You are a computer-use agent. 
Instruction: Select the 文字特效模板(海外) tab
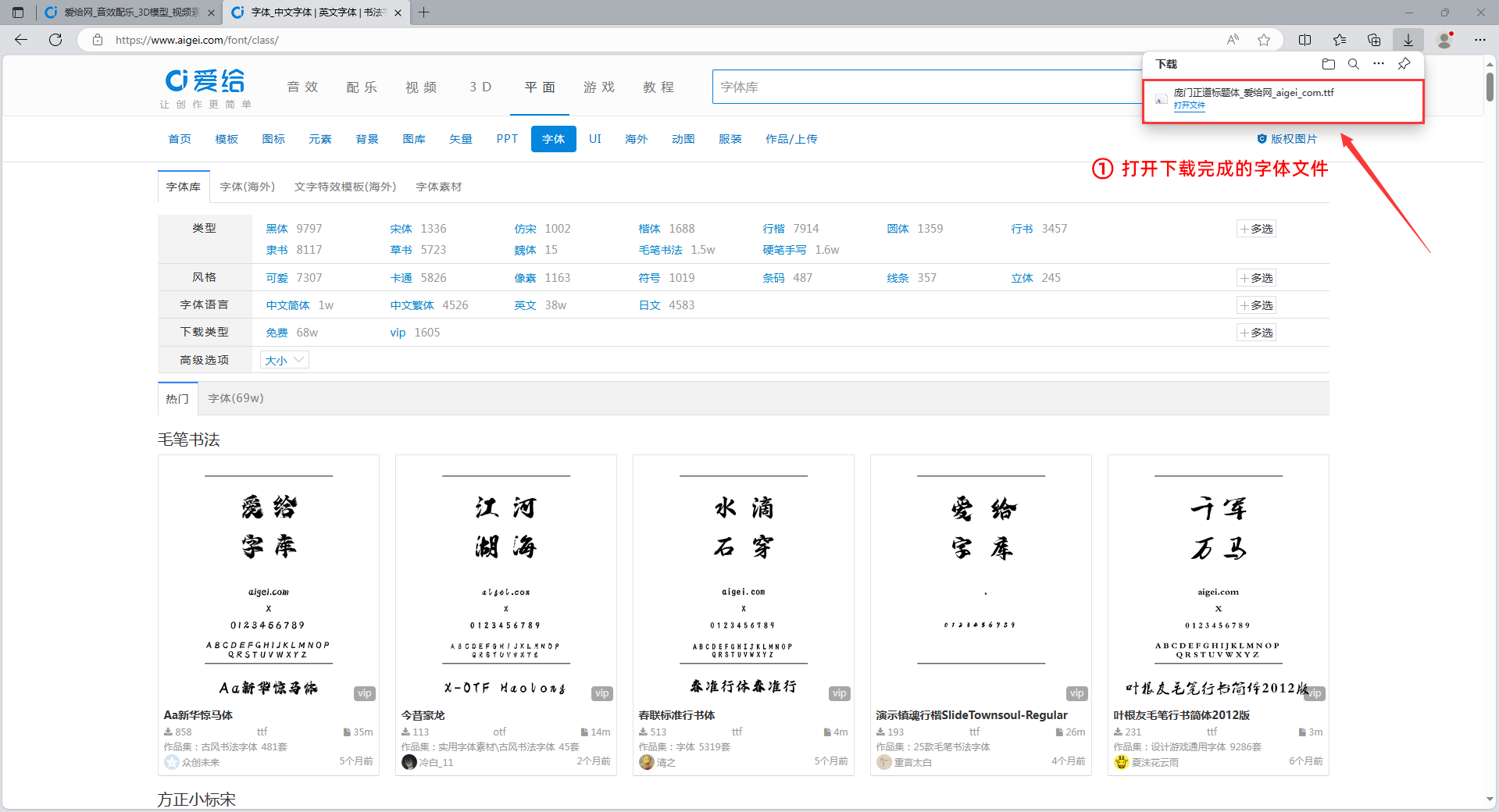[345, 187]
